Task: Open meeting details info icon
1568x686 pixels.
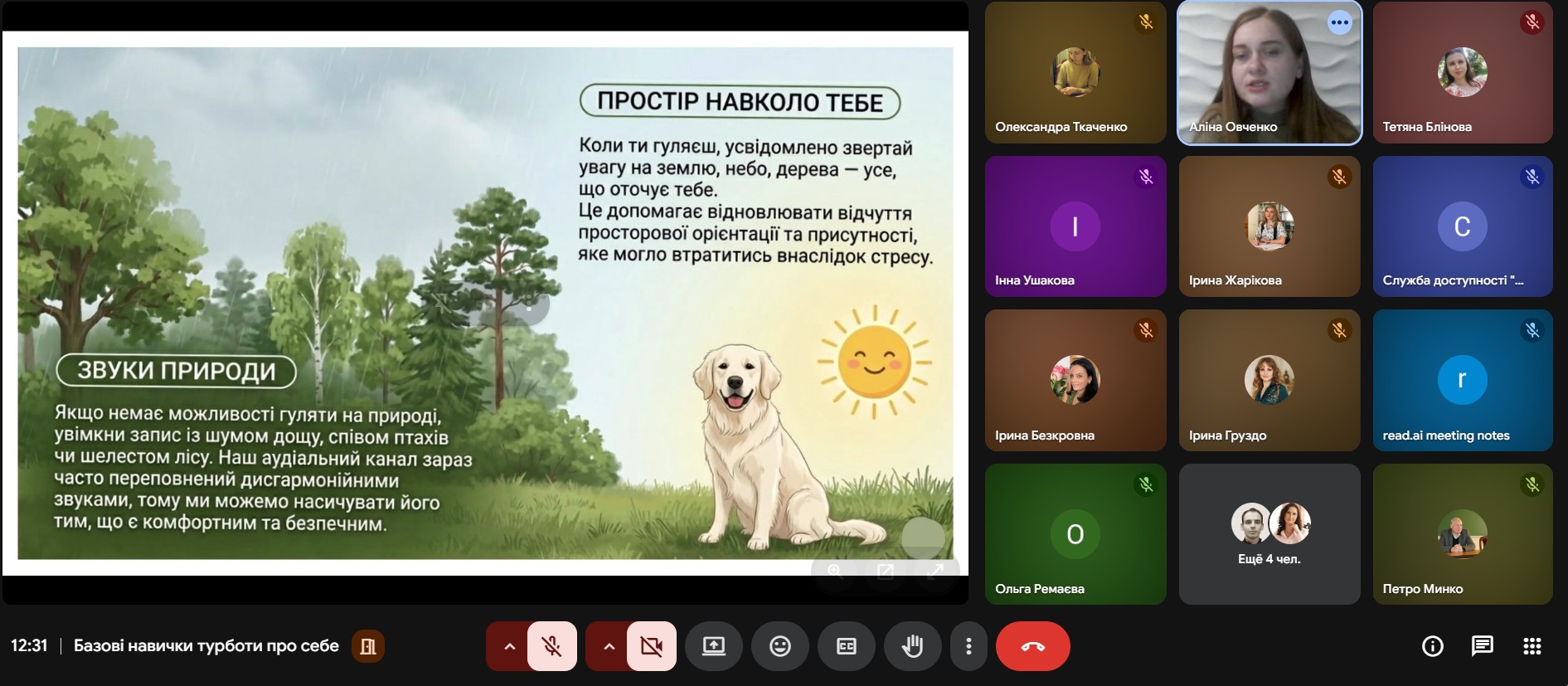Action: [x=1433, y=646]
